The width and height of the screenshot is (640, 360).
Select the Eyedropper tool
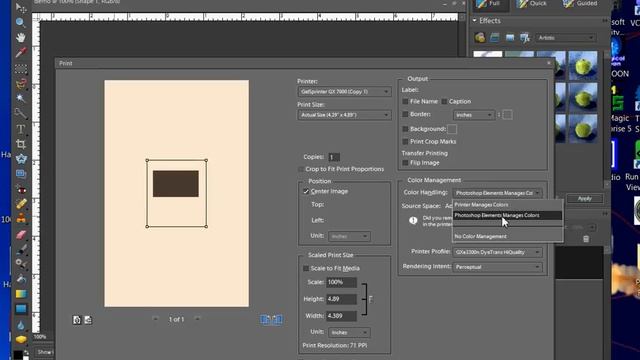(x=20, y=53)
